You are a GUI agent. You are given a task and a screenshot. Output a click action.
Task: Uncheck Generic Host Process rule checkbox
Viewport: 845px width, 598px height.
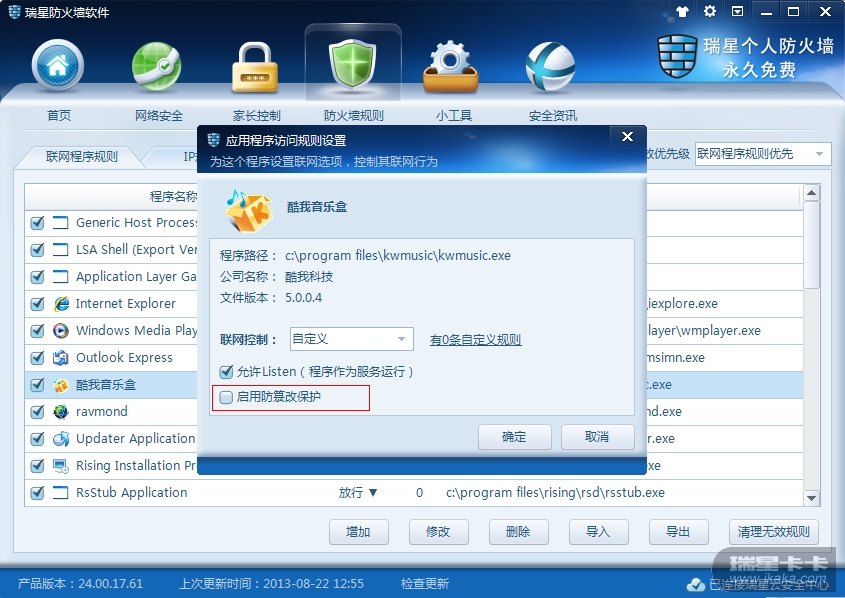[37, 222]
